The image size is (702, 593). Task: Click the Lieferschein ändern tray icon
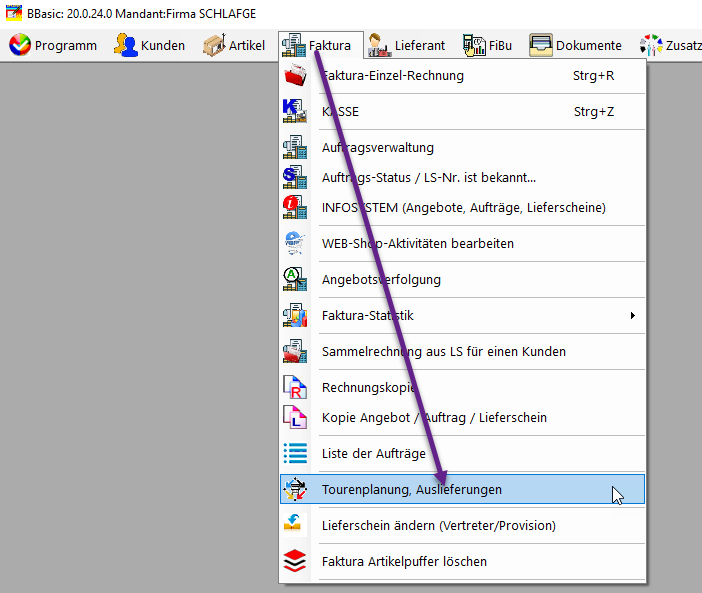(x=295, y=525)
